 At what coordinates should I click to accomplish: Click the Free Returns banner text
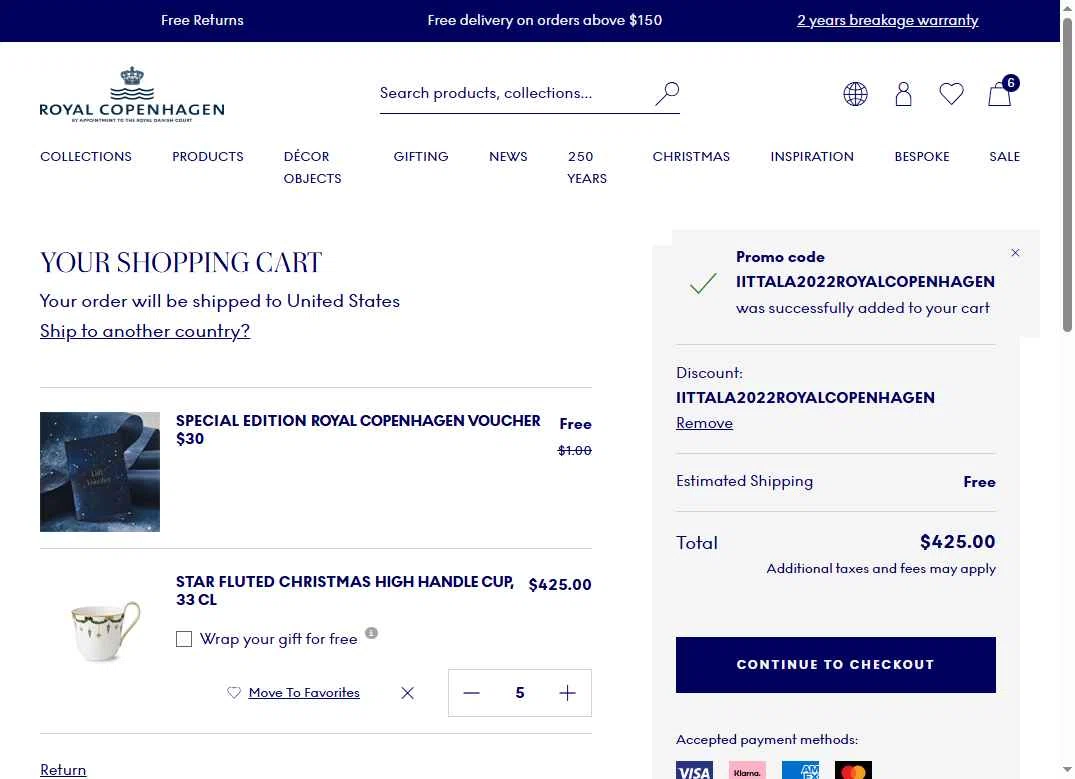click(x=202, y=20)
